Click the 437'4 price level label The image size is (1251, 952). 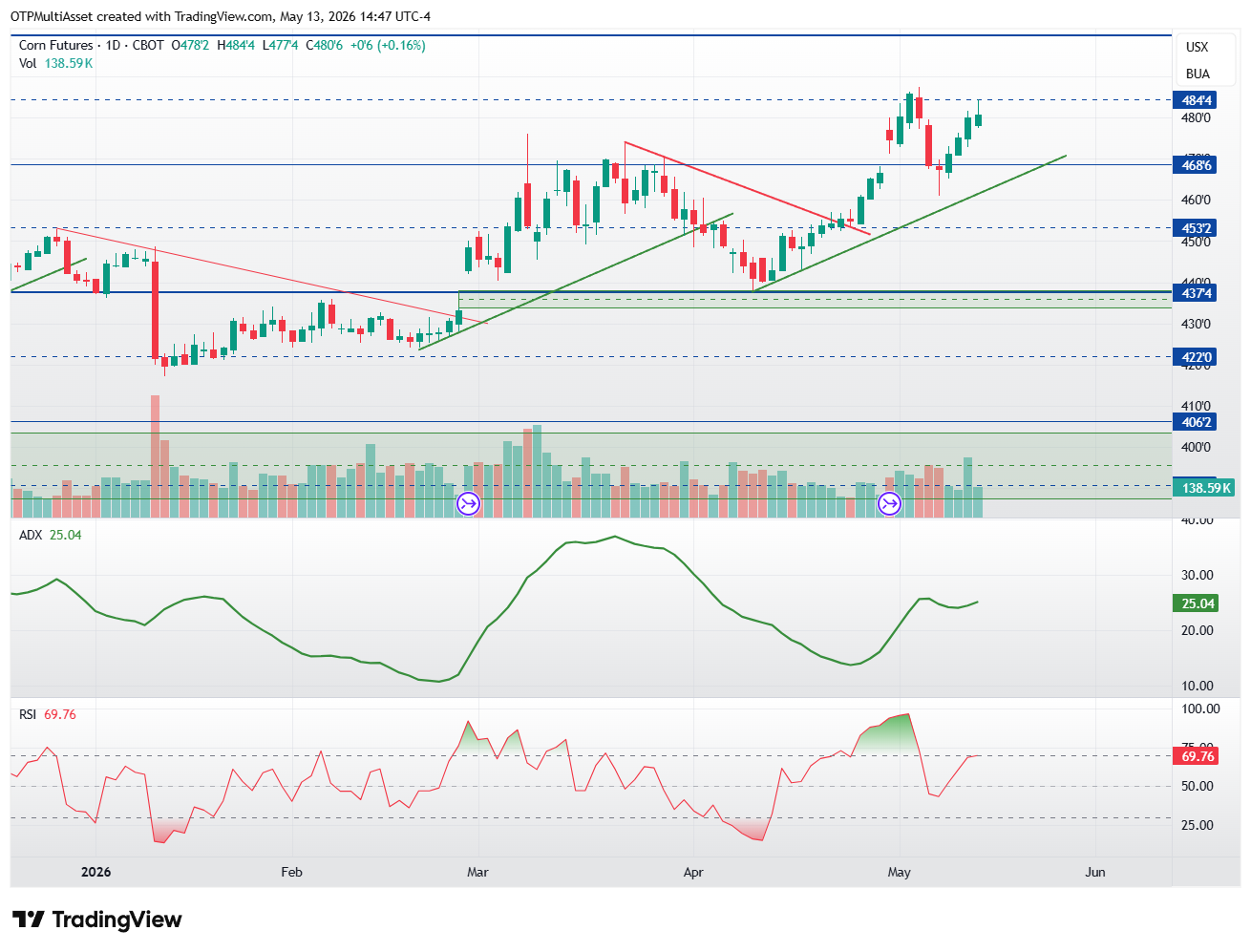tap(1197, 293)
